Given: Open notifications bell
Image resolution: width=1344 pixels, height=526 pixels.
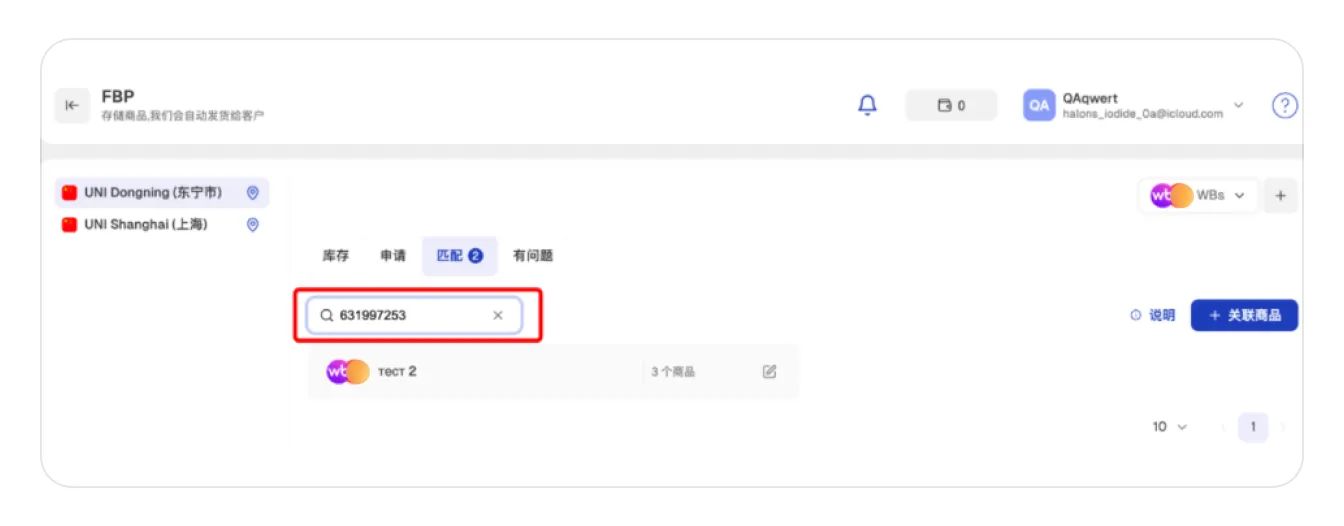Looking at the screenshot, I should pos(868,105).
